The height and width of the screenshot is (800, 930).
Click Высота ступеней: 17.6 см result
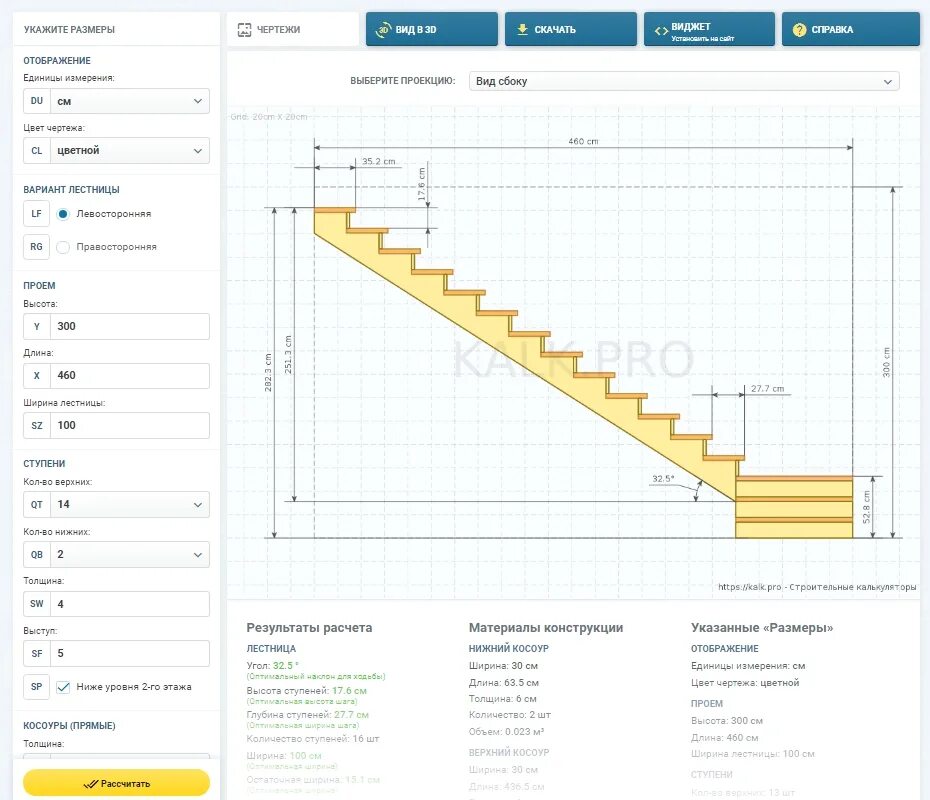point(307,691)
